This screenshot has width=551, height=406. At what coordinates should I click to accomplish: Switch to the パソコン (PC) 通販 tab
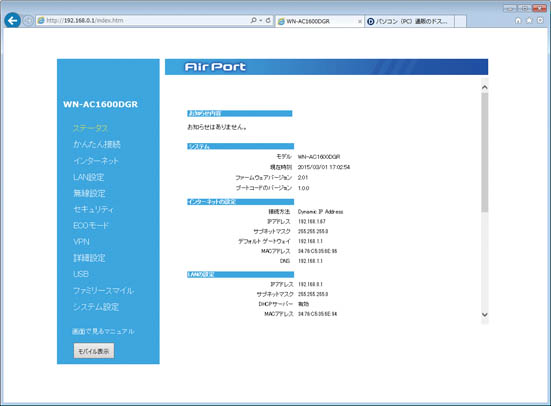tap(409, 21)
